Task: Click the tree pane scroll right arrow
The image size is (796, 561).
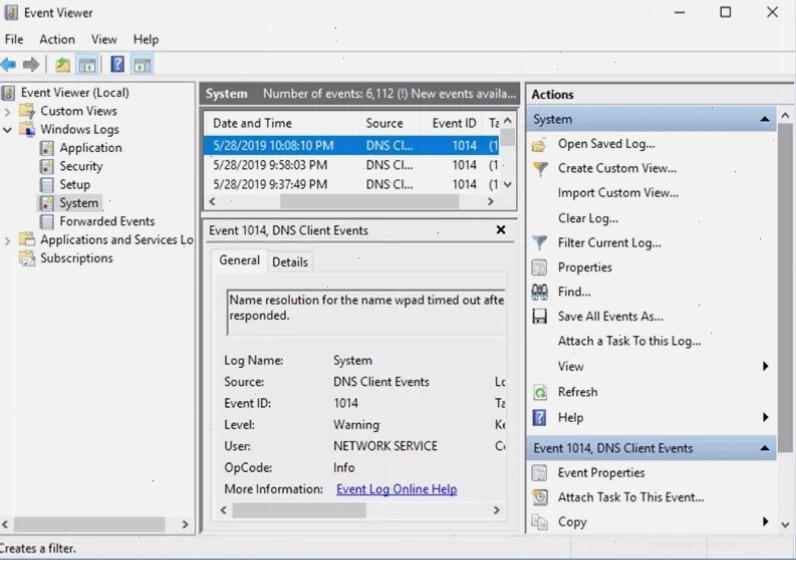Action: tap(185, 524)
